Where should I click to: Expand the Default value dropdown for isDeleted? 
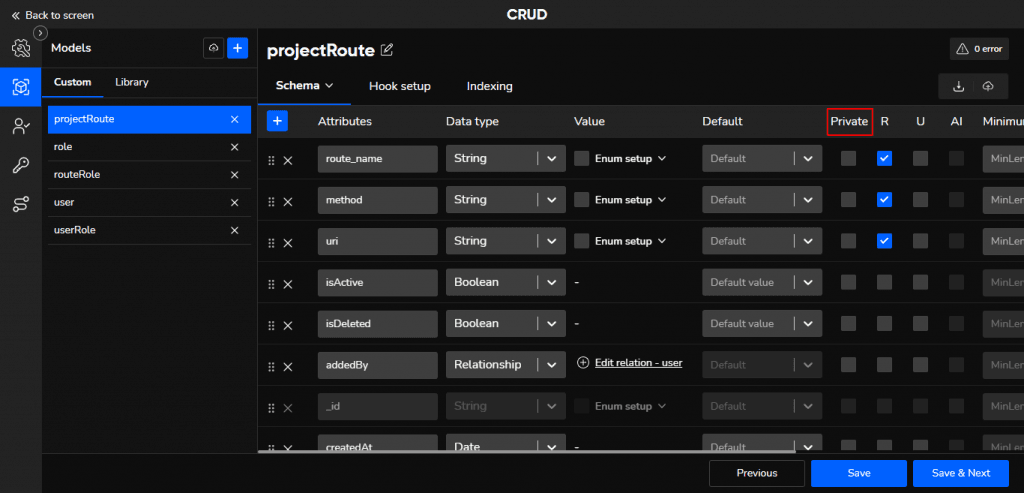point(807,324)
